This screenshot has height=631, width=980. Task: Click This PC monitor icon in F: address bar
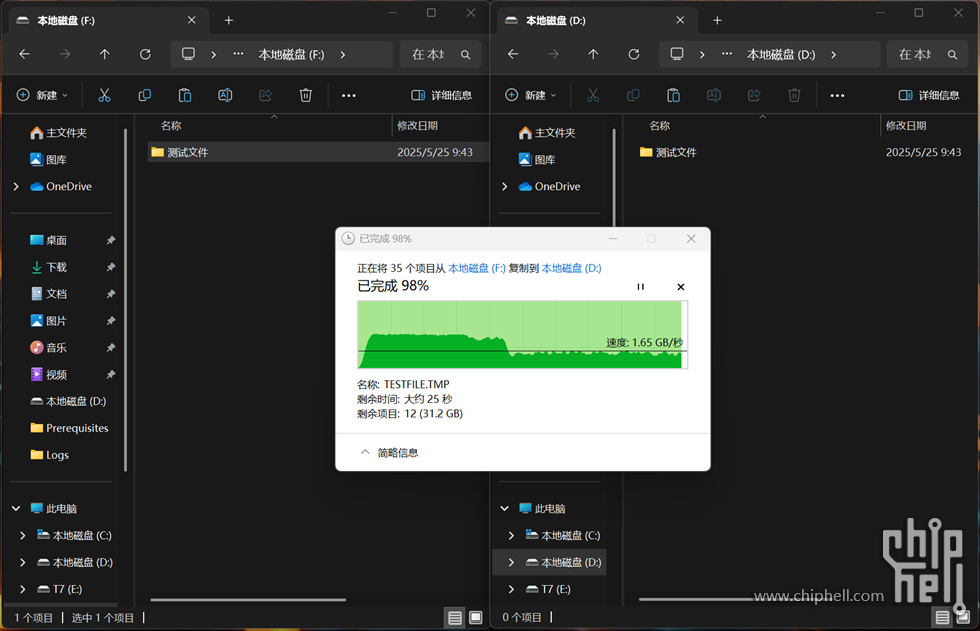pyautogui.click(x=188, y=54)
